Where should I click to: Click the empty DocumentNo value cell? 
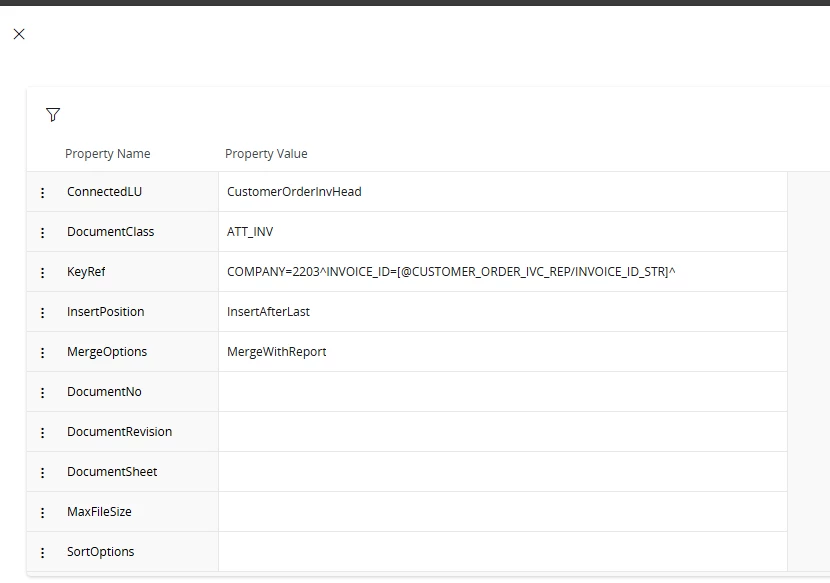[x=502, y=392]
